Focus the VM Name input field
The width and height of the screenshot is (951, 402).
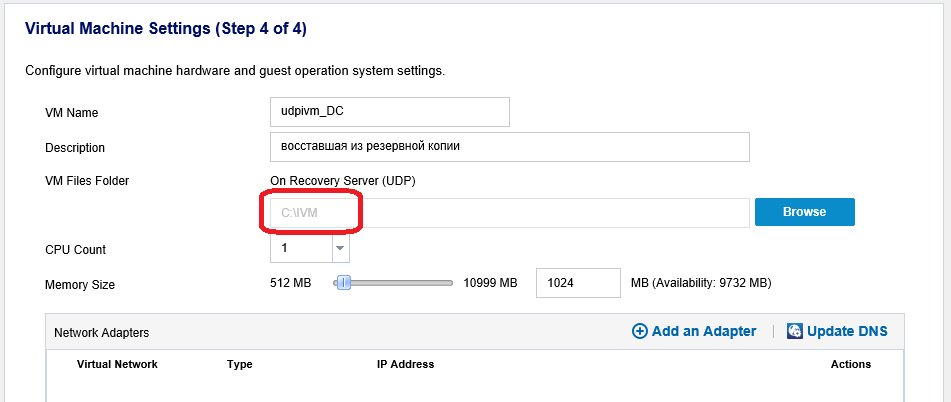click(390, 112)
